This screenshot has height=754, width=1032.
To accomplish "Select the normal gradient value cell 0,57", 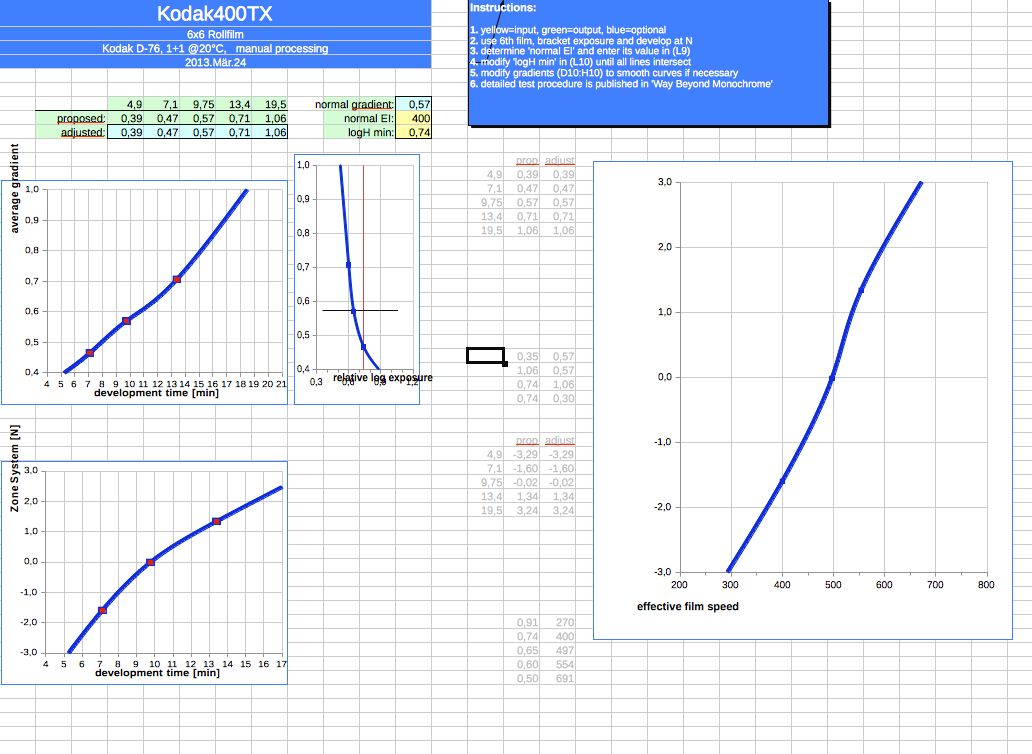I will point(413,104).
